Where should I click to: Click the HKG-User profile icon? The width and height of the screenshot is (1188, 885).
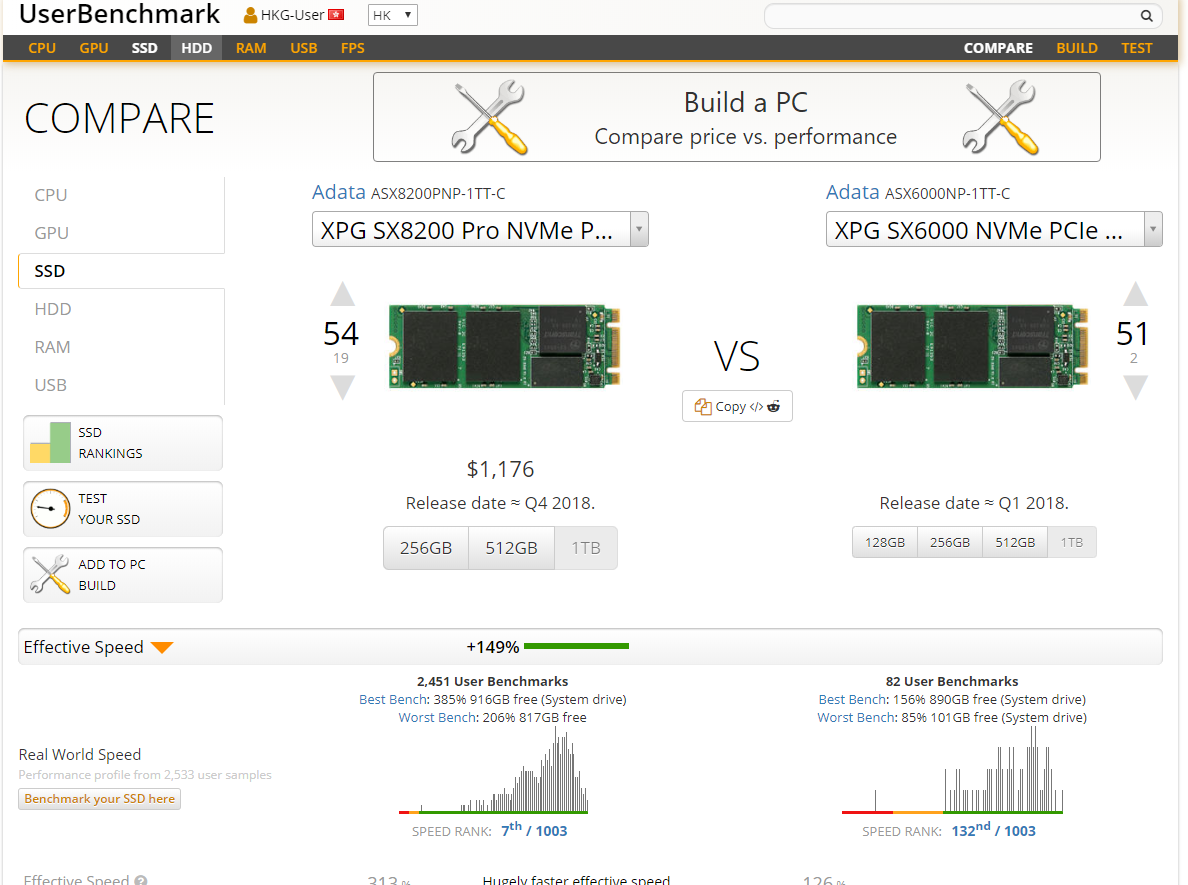coord(250,15)
